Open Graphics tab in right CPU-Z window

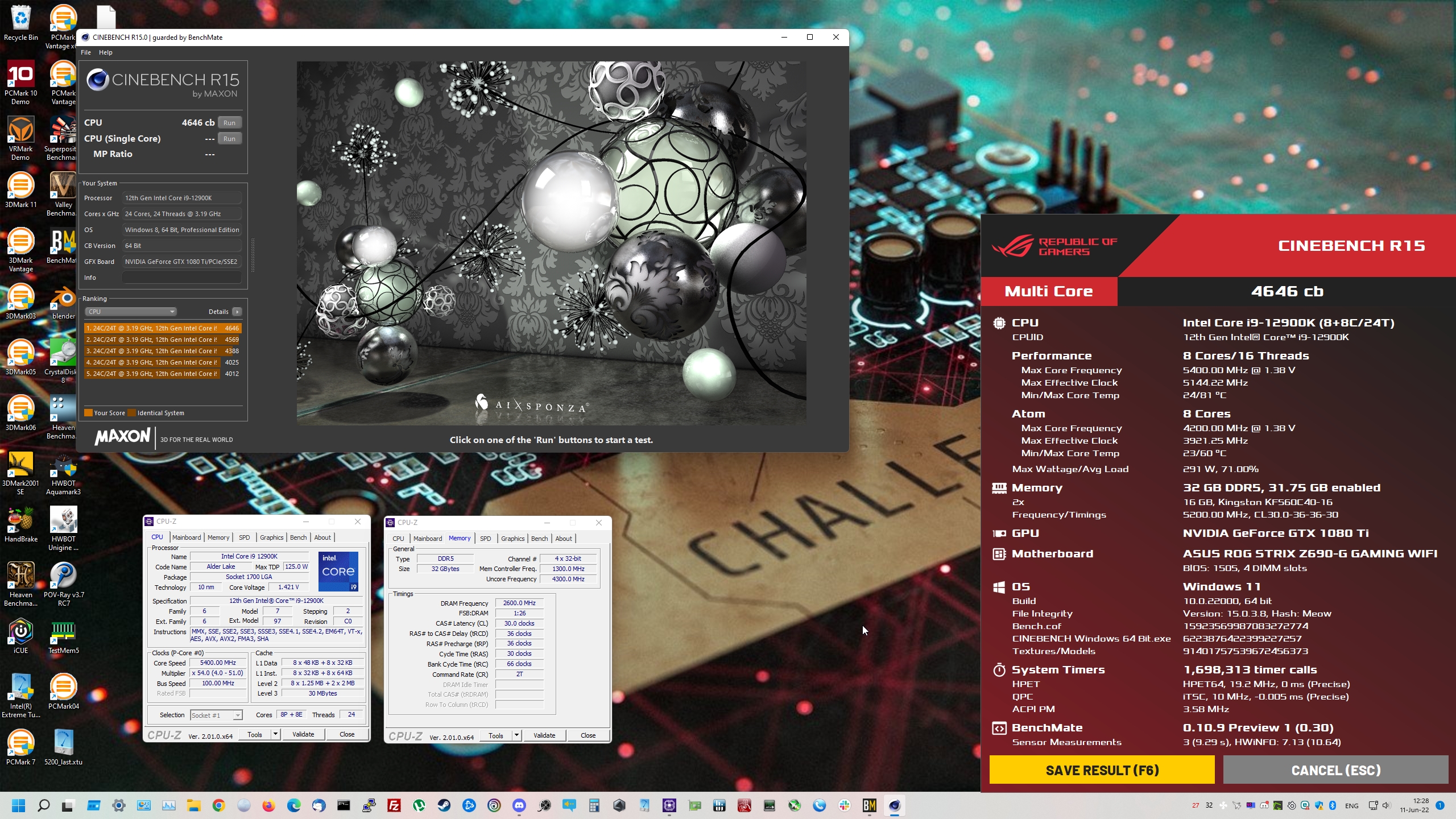512,539
